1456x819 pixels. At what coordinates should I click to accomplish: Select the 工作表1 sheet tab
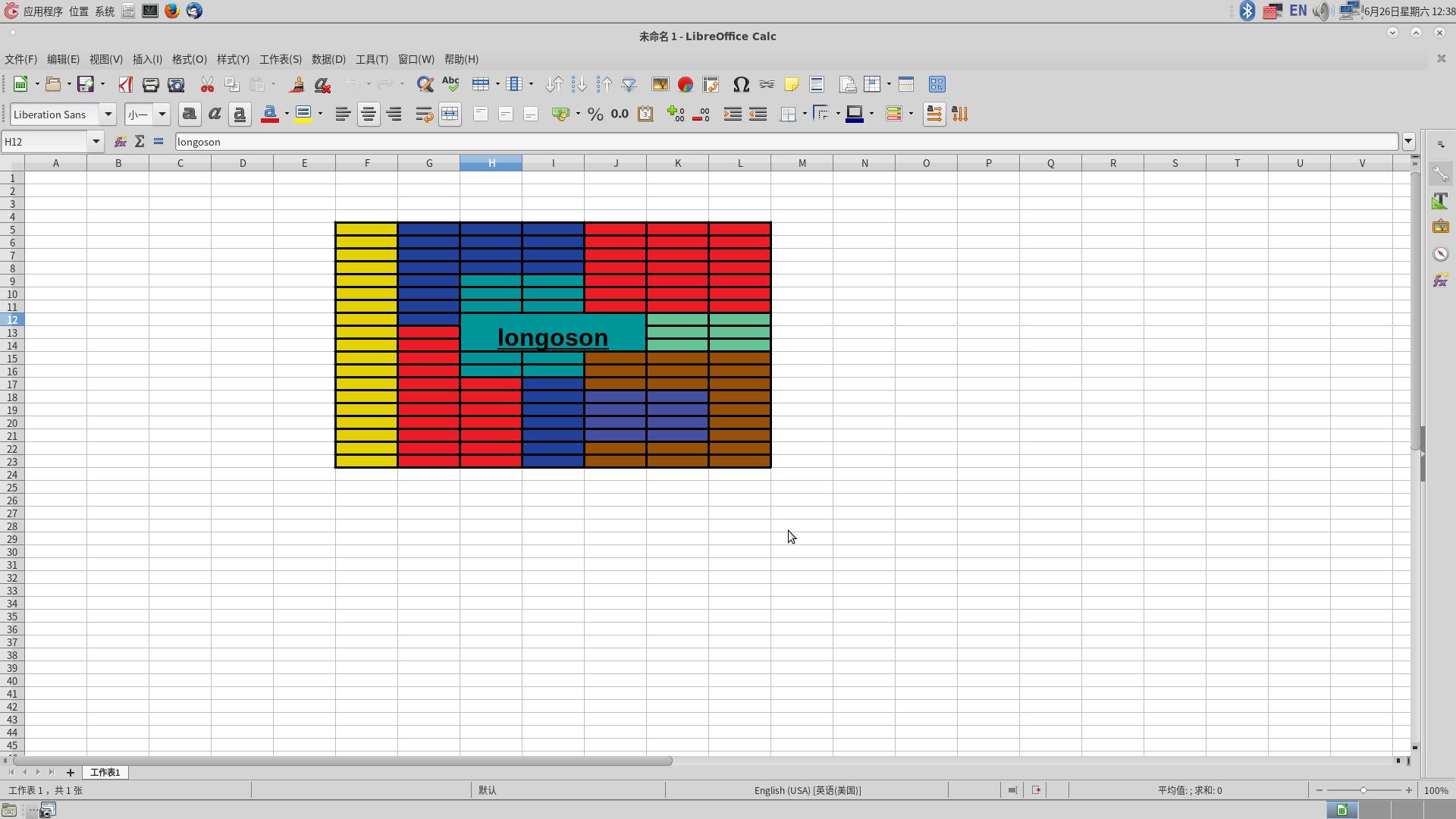(x=105, y=772)
